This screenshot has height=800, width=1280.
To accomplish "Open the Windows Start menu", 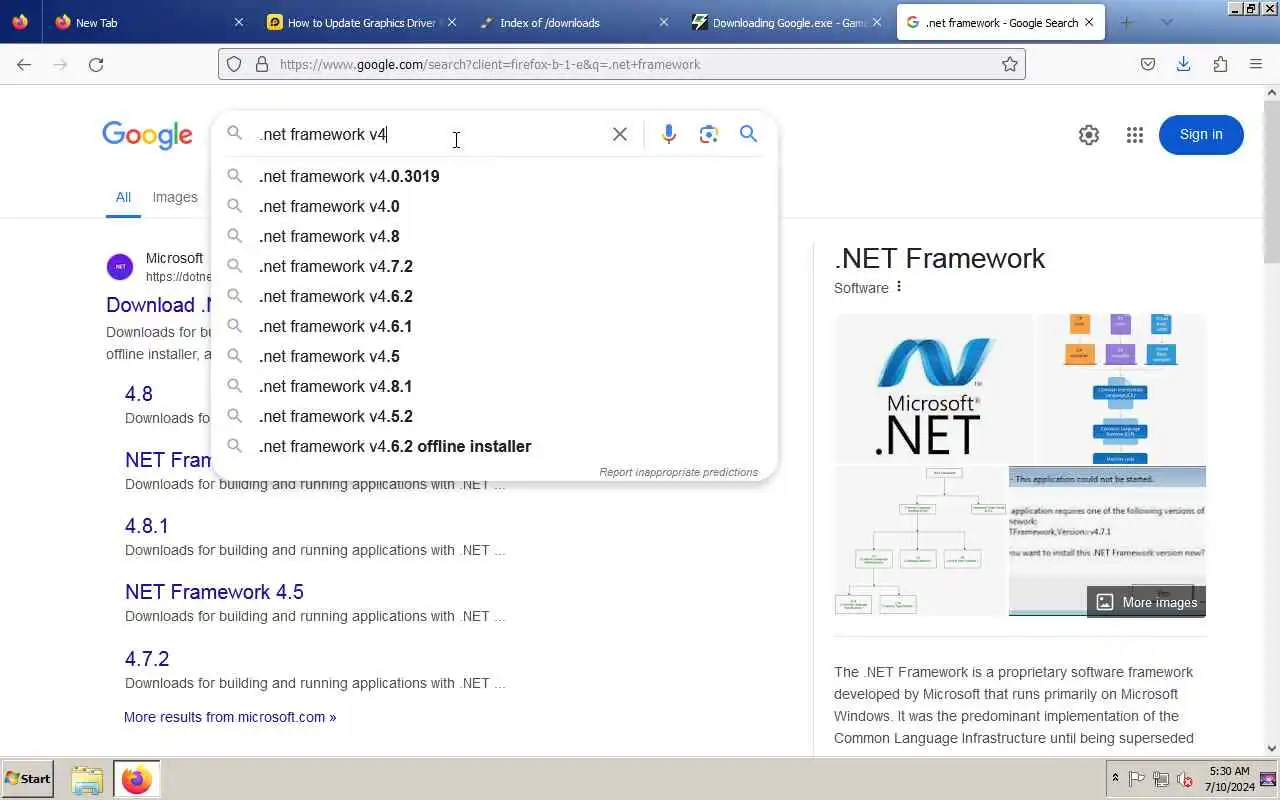I will point(28,778).
